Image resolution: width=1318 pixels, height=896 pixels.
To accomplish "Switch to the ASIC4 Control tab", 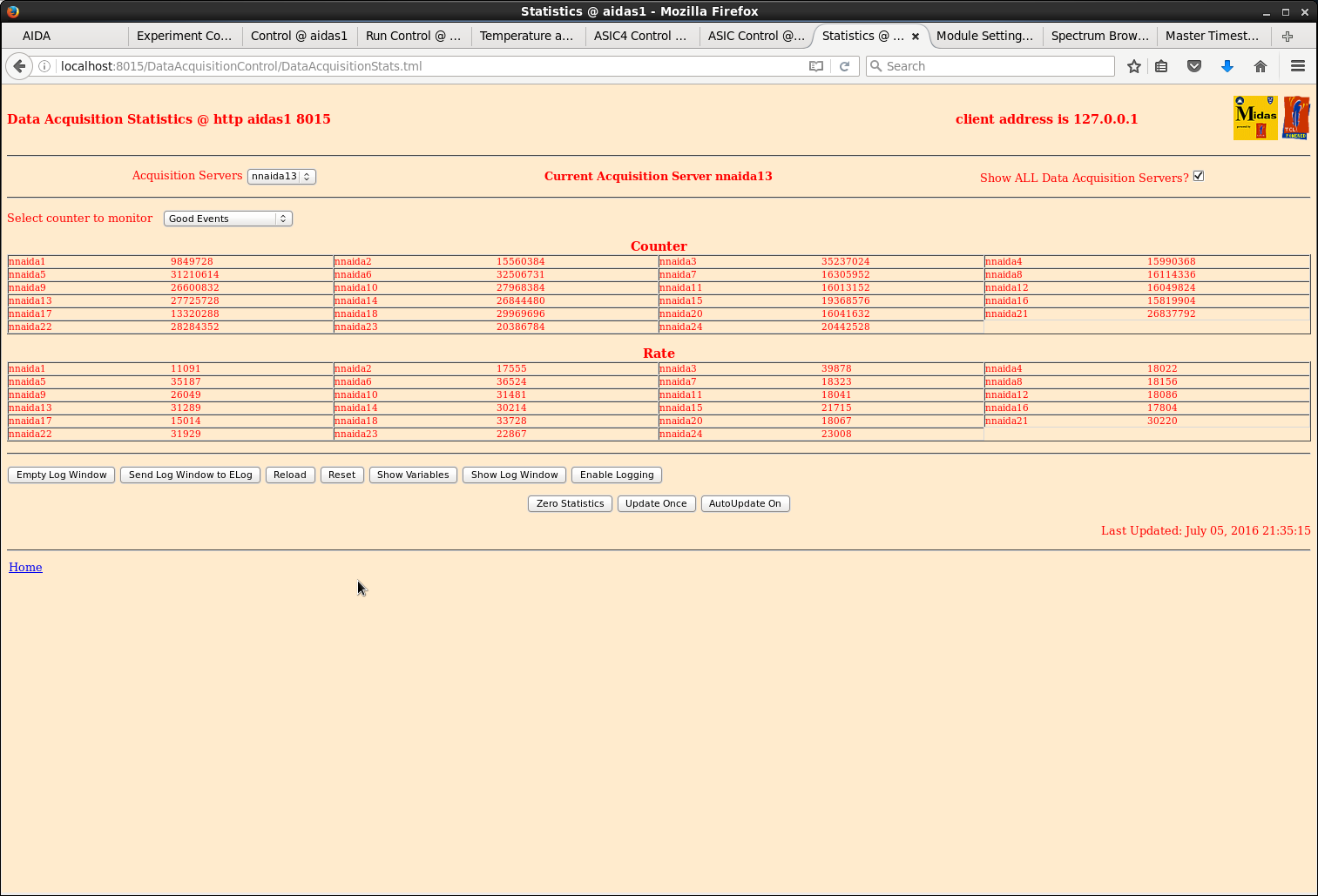I will 640,36.
